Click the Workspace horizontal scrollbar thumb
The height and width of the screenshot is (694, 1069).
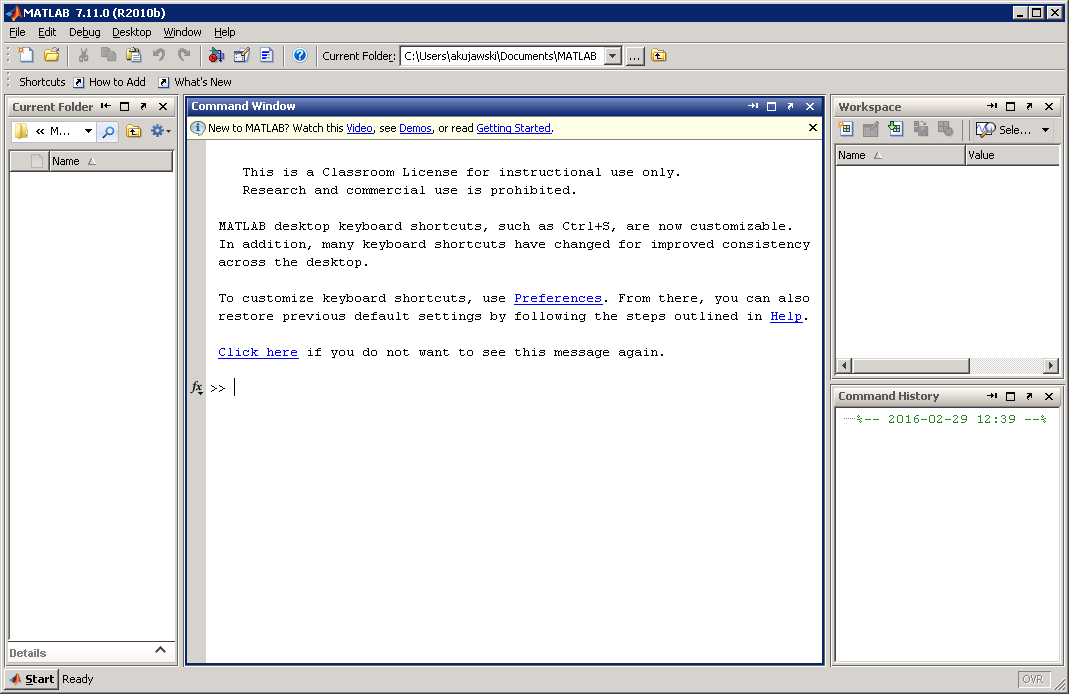[x=910, y=365]
